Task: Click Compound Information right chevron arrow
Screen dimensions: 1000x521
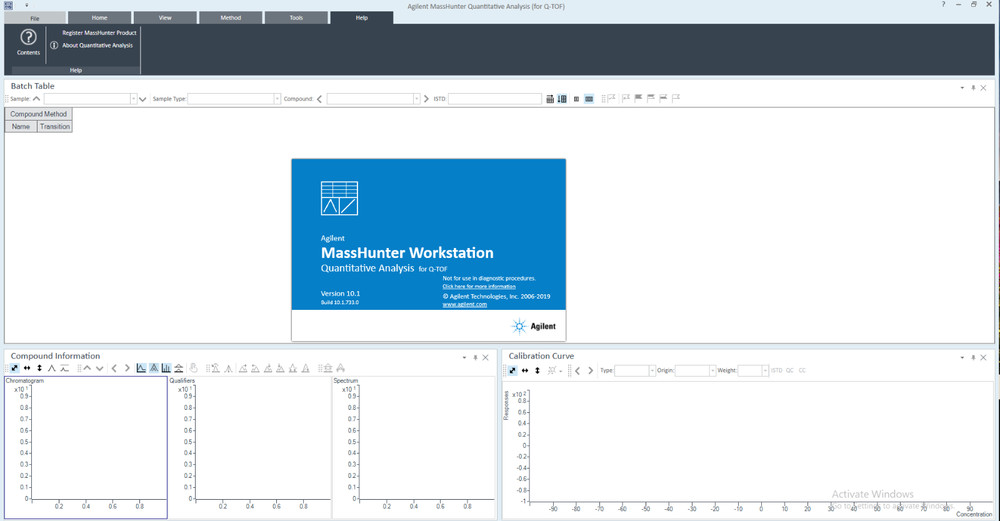Action: pos(127,368)
